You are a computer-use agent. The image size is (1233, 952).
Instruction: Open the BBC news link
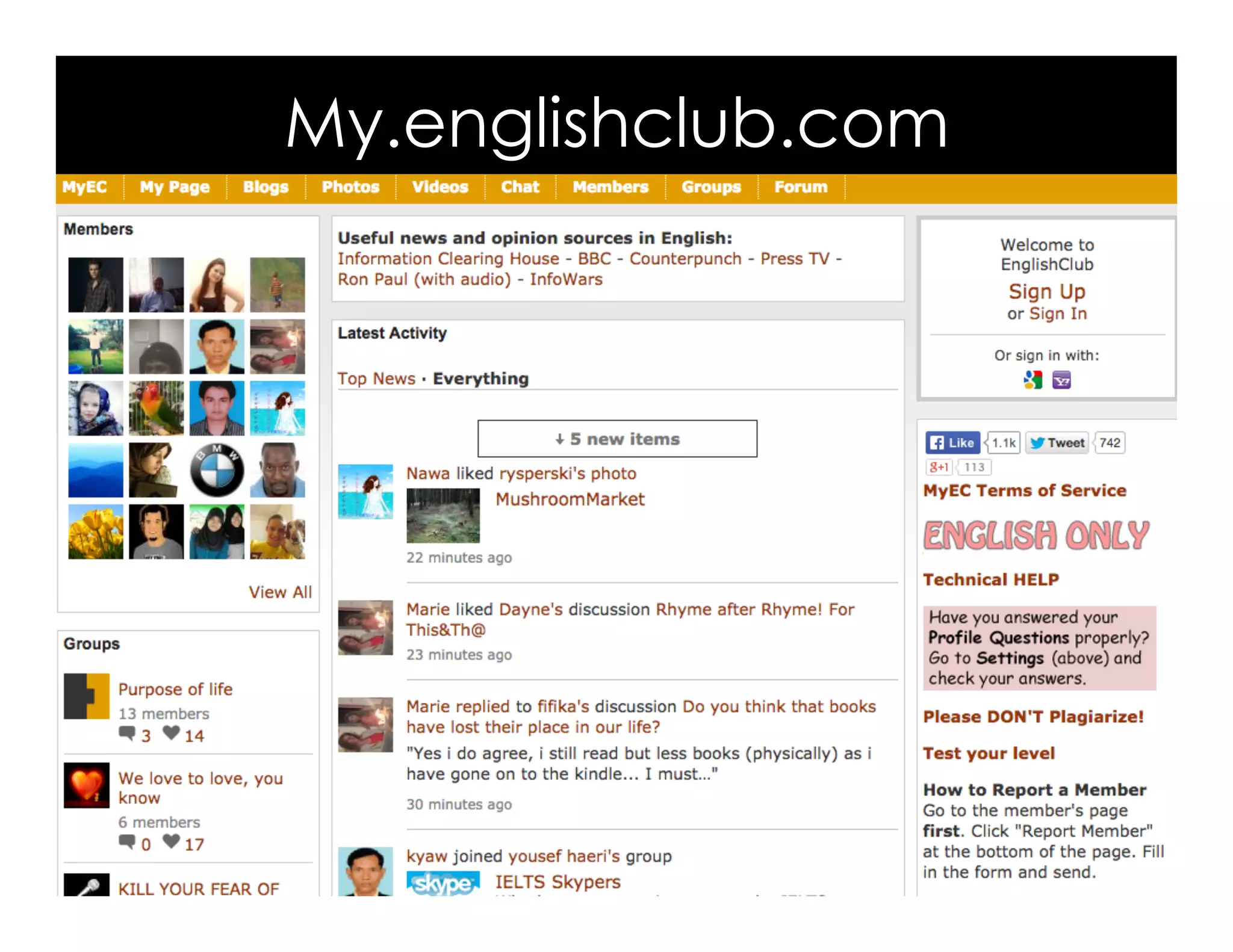click(594, 259)
